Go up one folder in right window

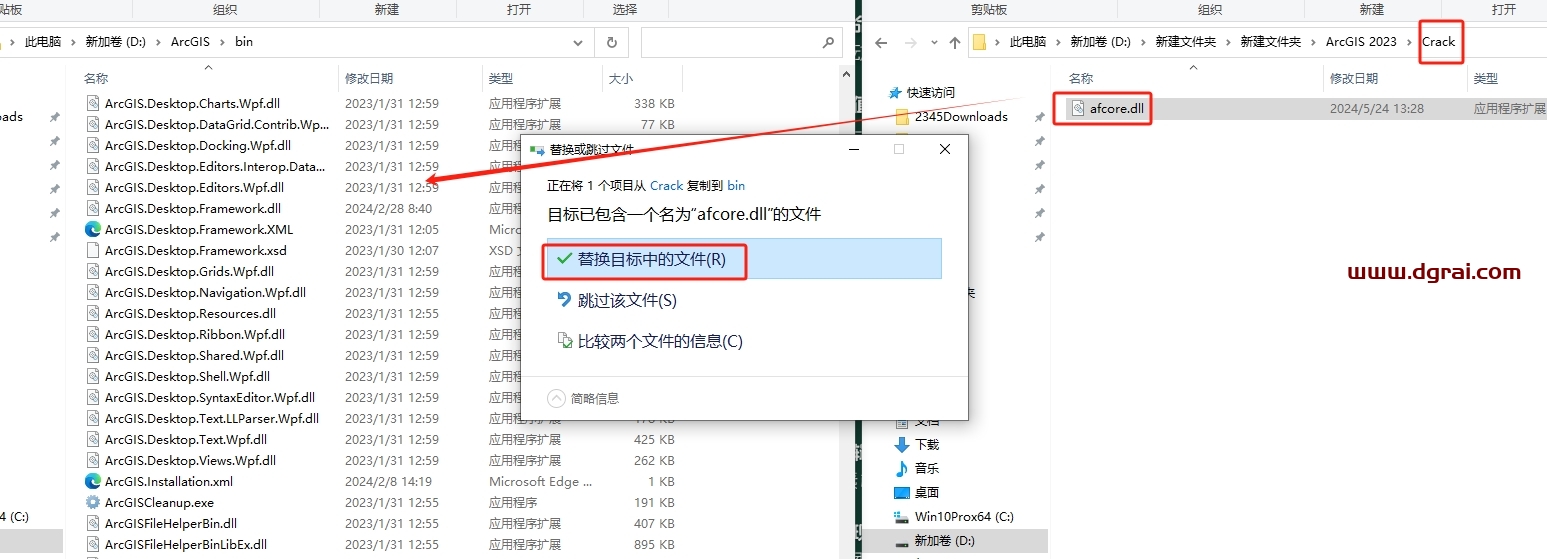[955, 42]
